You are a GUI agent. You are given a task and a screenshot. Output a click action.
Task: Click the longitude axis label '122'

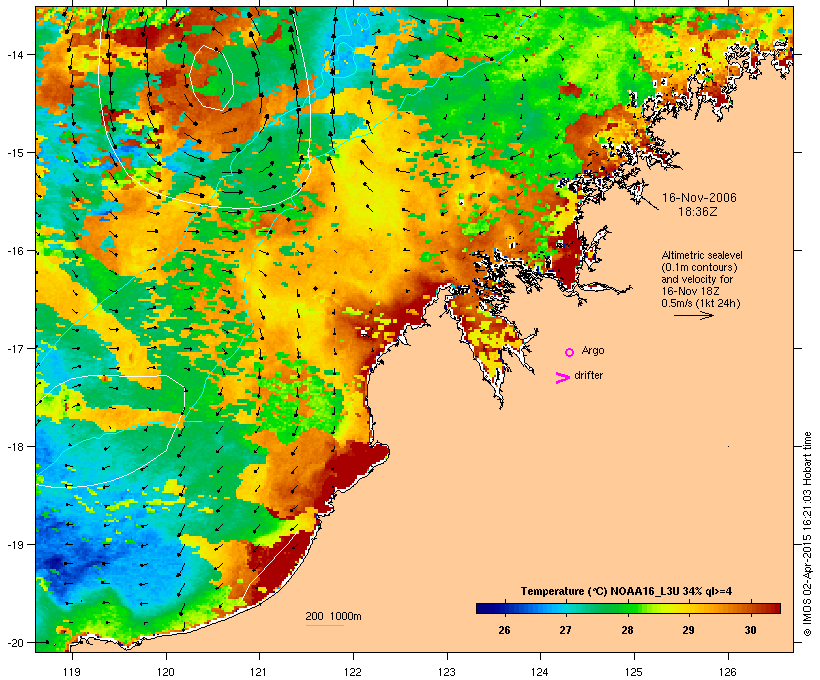(353, 672)
